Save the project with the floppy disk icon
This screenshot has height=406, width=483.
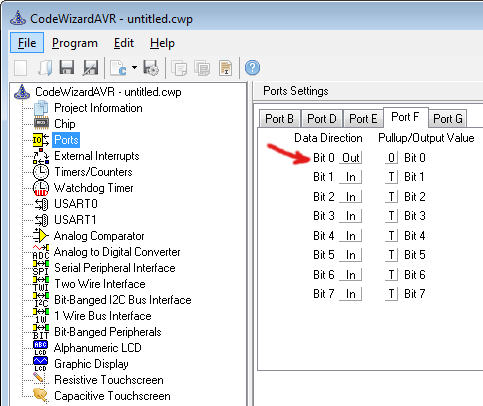[67, 68]
